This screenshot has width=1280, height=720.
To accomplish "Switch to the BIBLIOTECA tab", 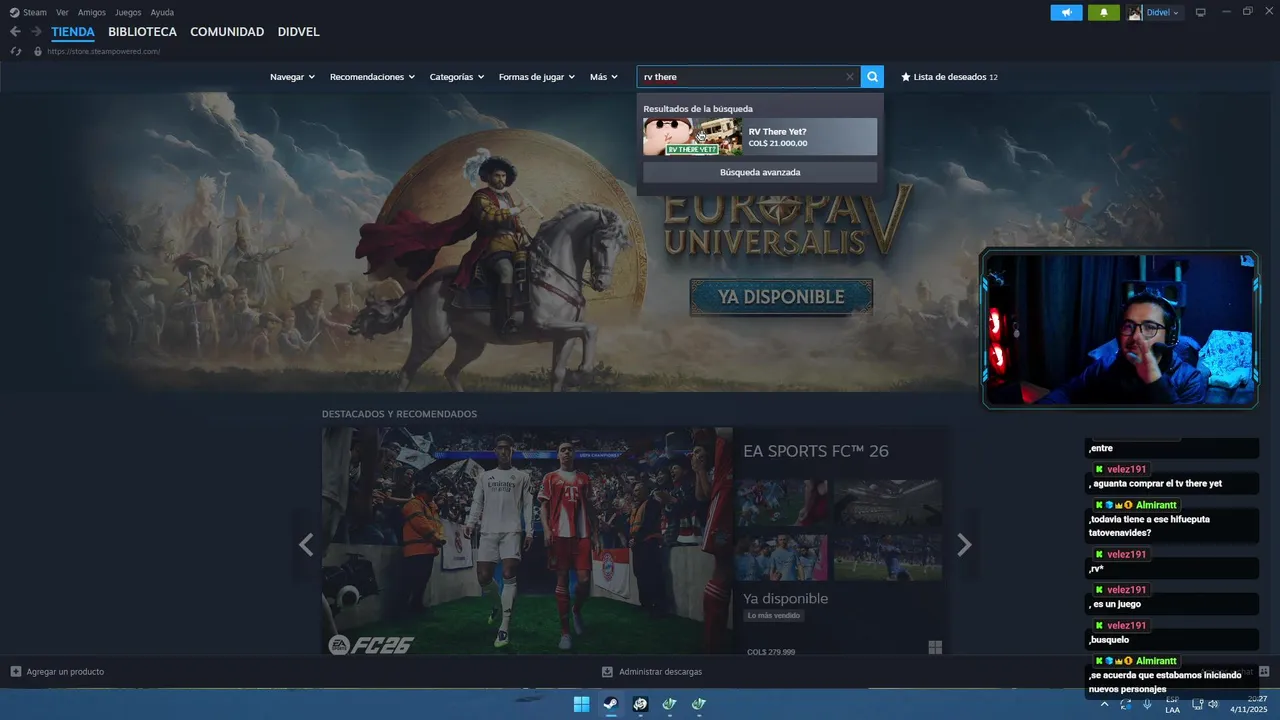I will click(x=142, y=32).
